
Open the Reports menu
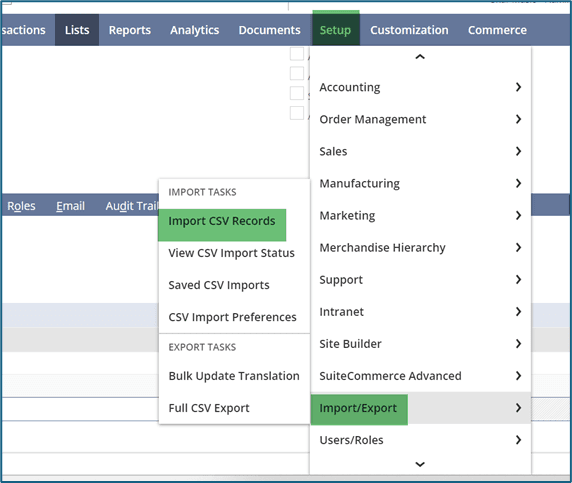coord(130,30)
